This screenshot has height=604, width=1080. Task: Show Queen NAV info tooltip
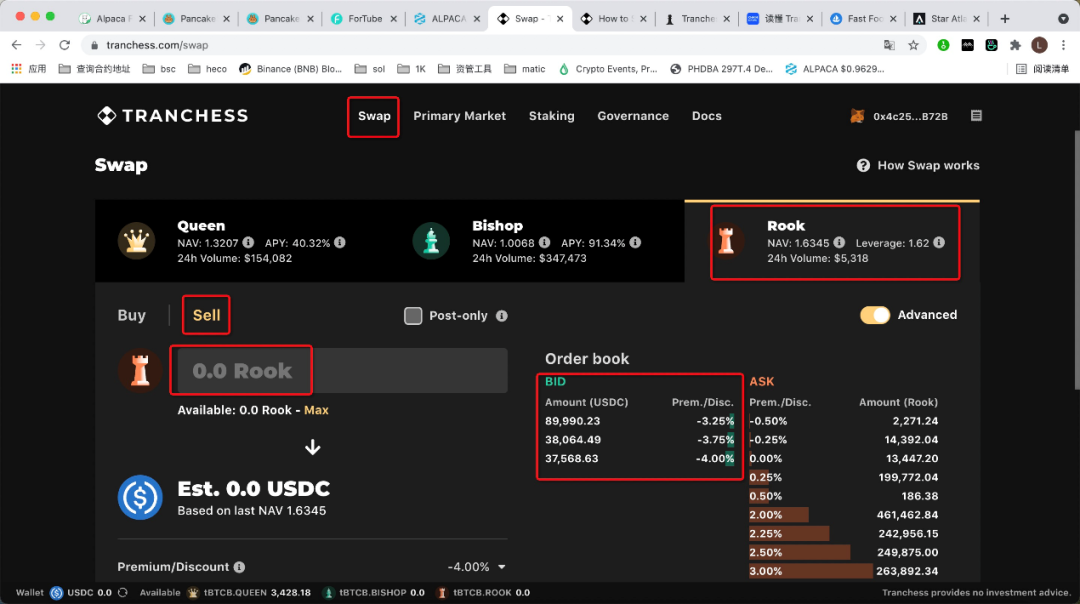tap(248, 242)
